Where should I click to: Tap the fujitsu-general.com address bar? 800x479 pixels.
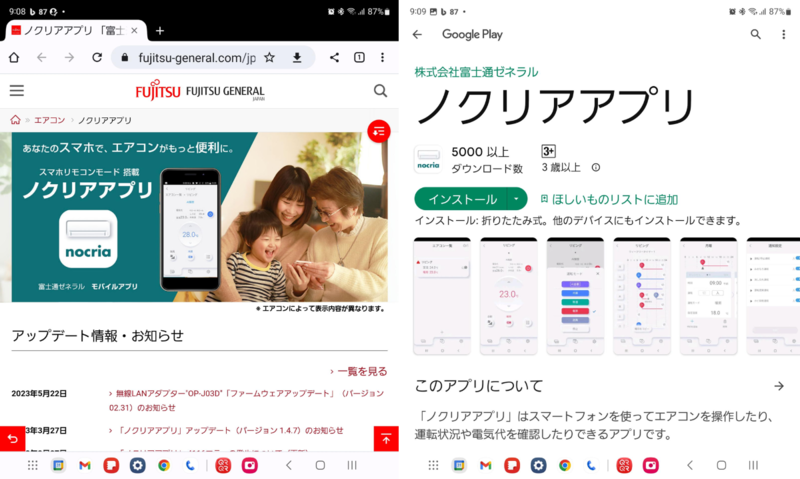coord(196,58)
